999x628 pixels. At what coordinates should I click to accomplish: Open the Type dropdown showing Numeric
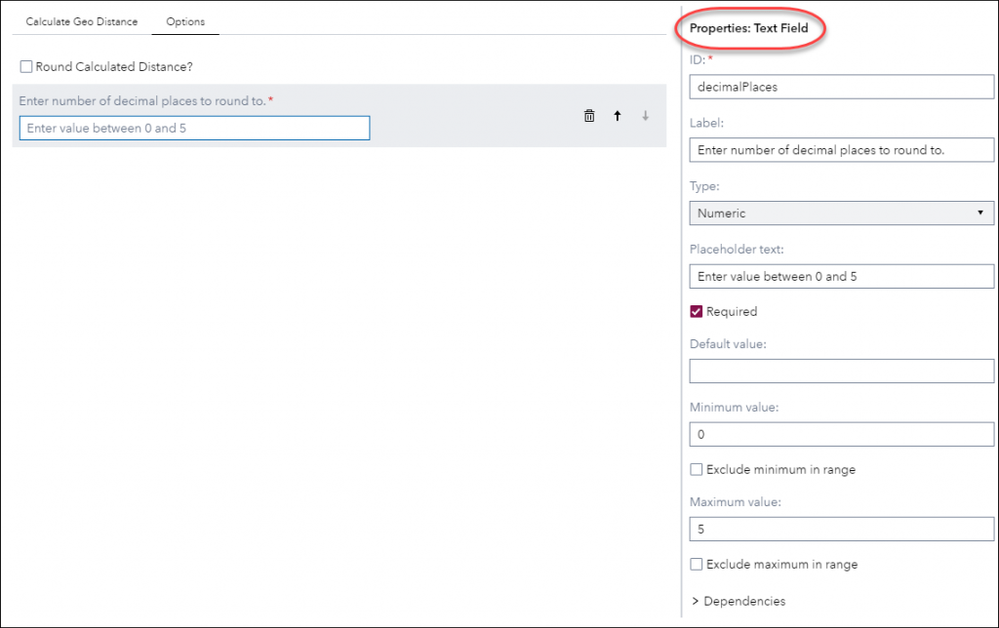click(842, 213)
